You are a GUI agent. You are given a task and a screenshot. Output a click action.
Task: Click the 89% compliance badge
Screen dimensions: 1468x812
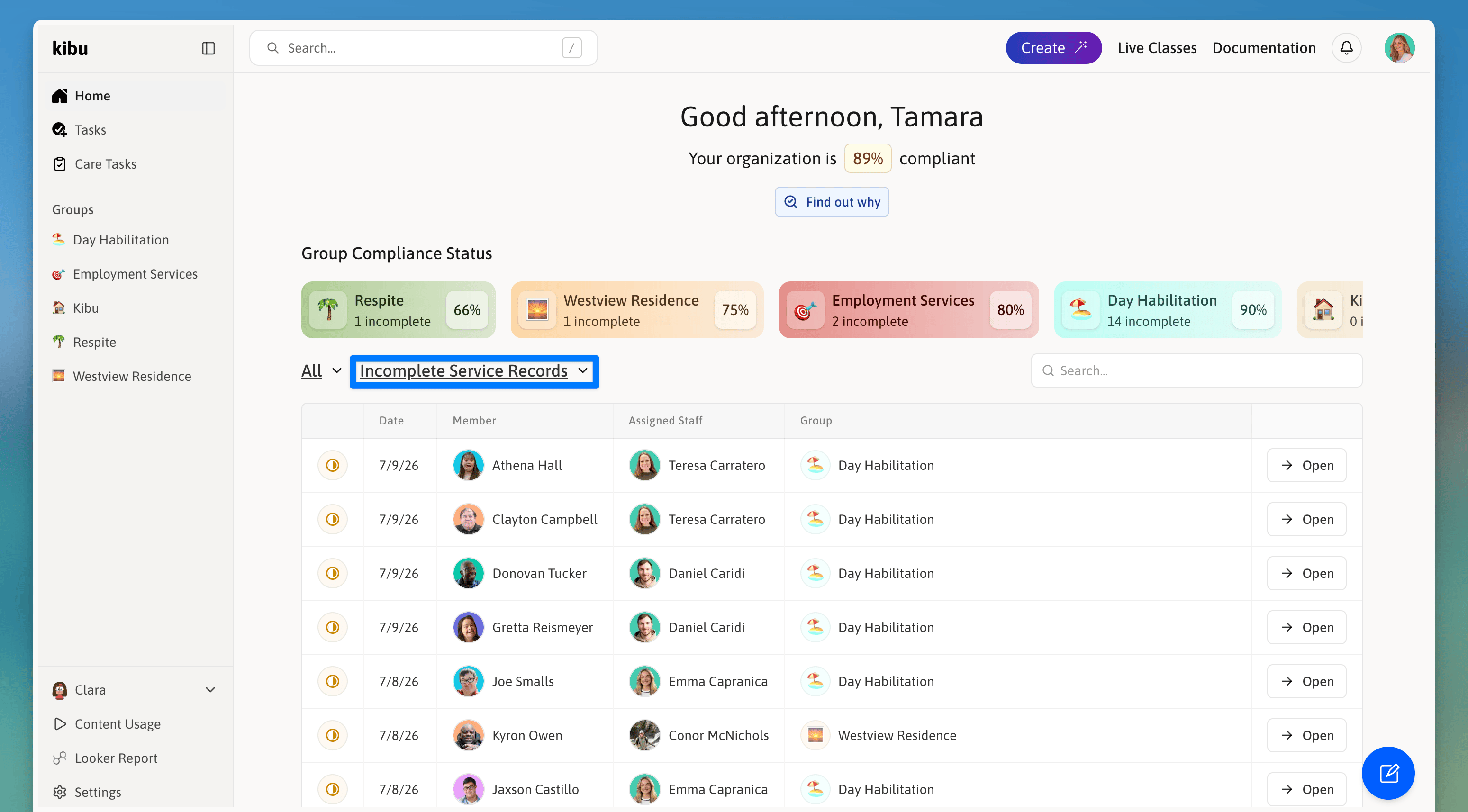click(x=867, y=158)
